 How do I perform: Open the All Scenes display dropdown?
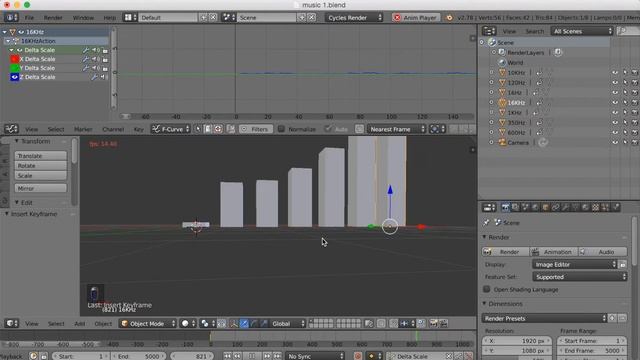click(x=582, y=31)
